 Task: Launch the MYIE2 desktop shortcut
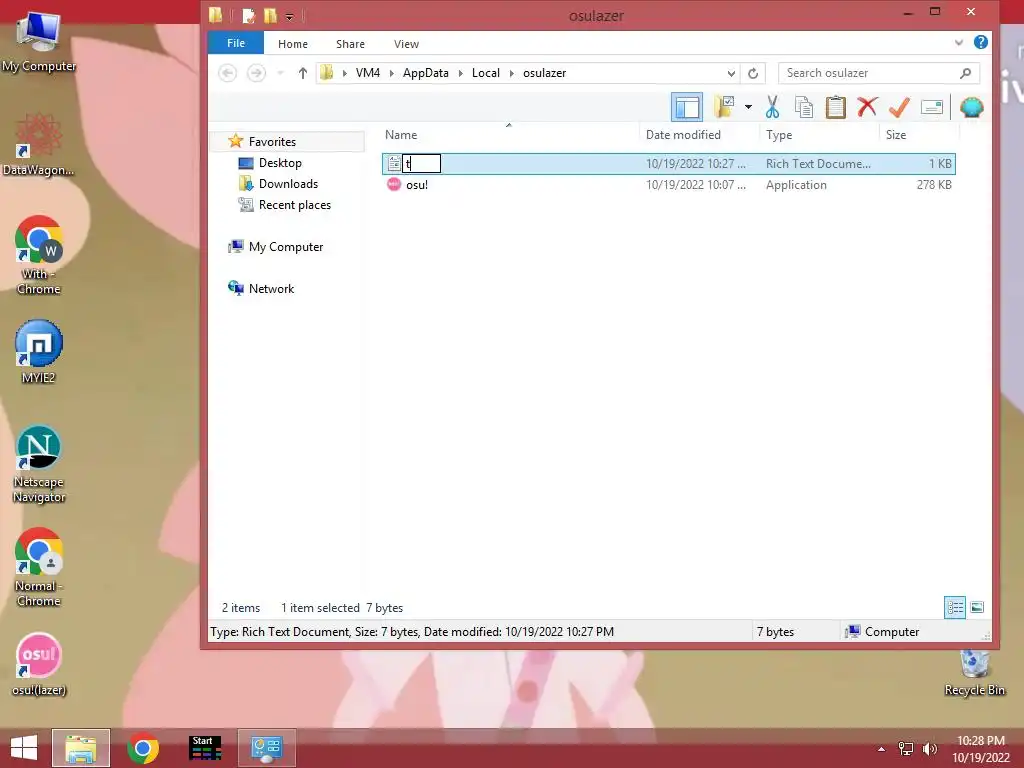coord(39,351)
